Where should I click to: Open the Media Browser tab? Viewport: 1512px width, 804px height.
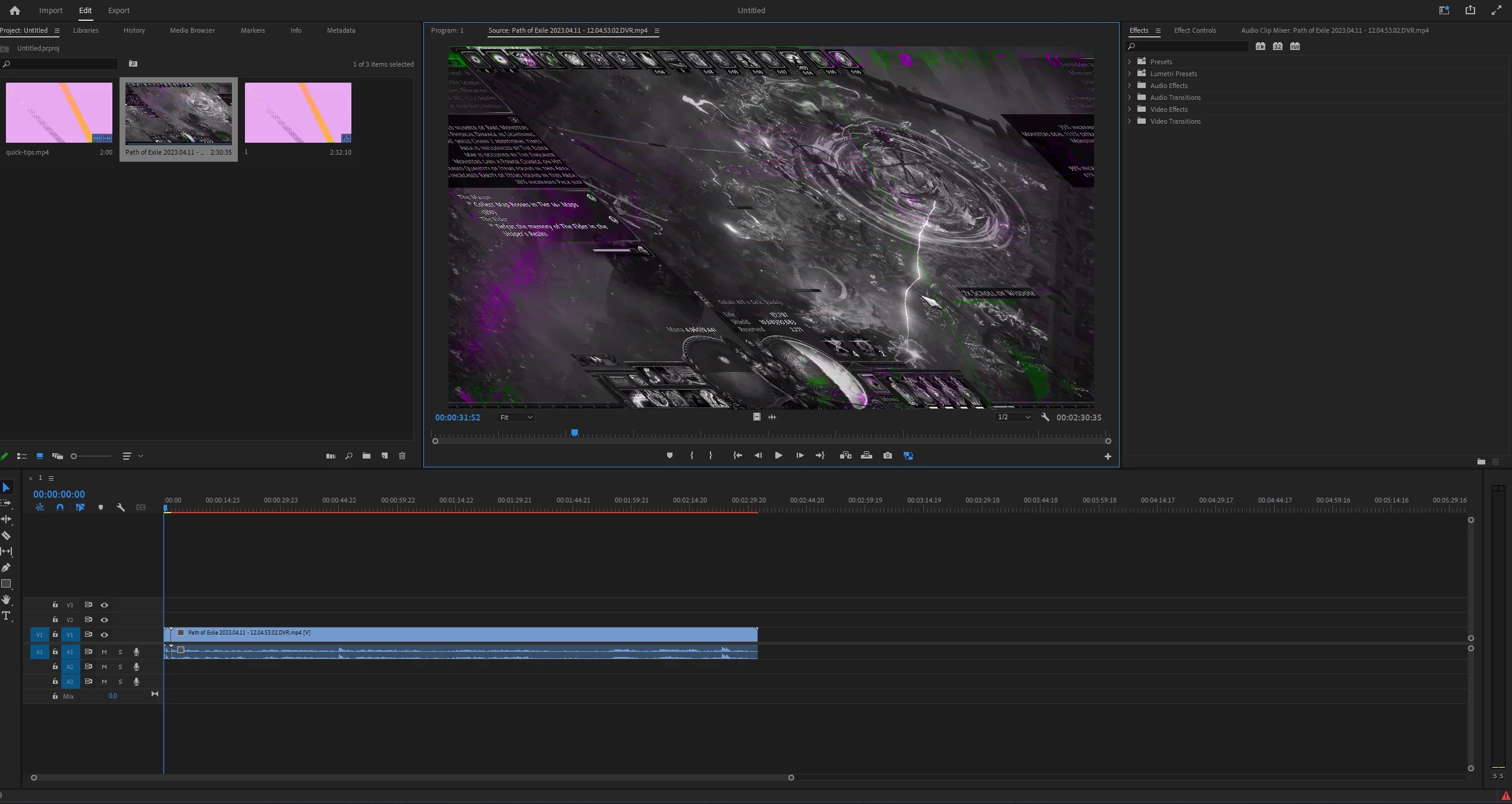[x=192, y=30]
